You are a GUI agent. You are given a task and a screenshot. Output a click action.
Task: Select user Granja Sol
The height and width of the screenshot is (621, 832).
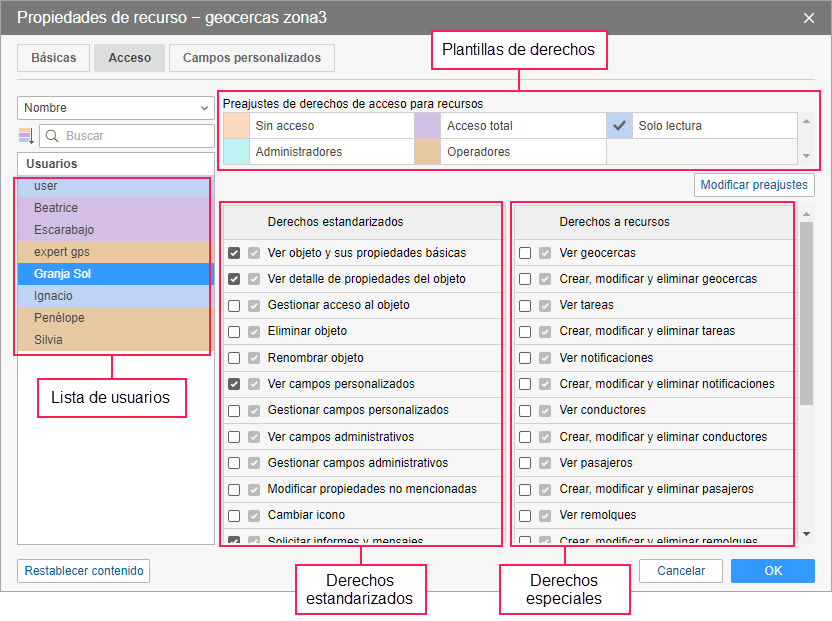point(114,274)
